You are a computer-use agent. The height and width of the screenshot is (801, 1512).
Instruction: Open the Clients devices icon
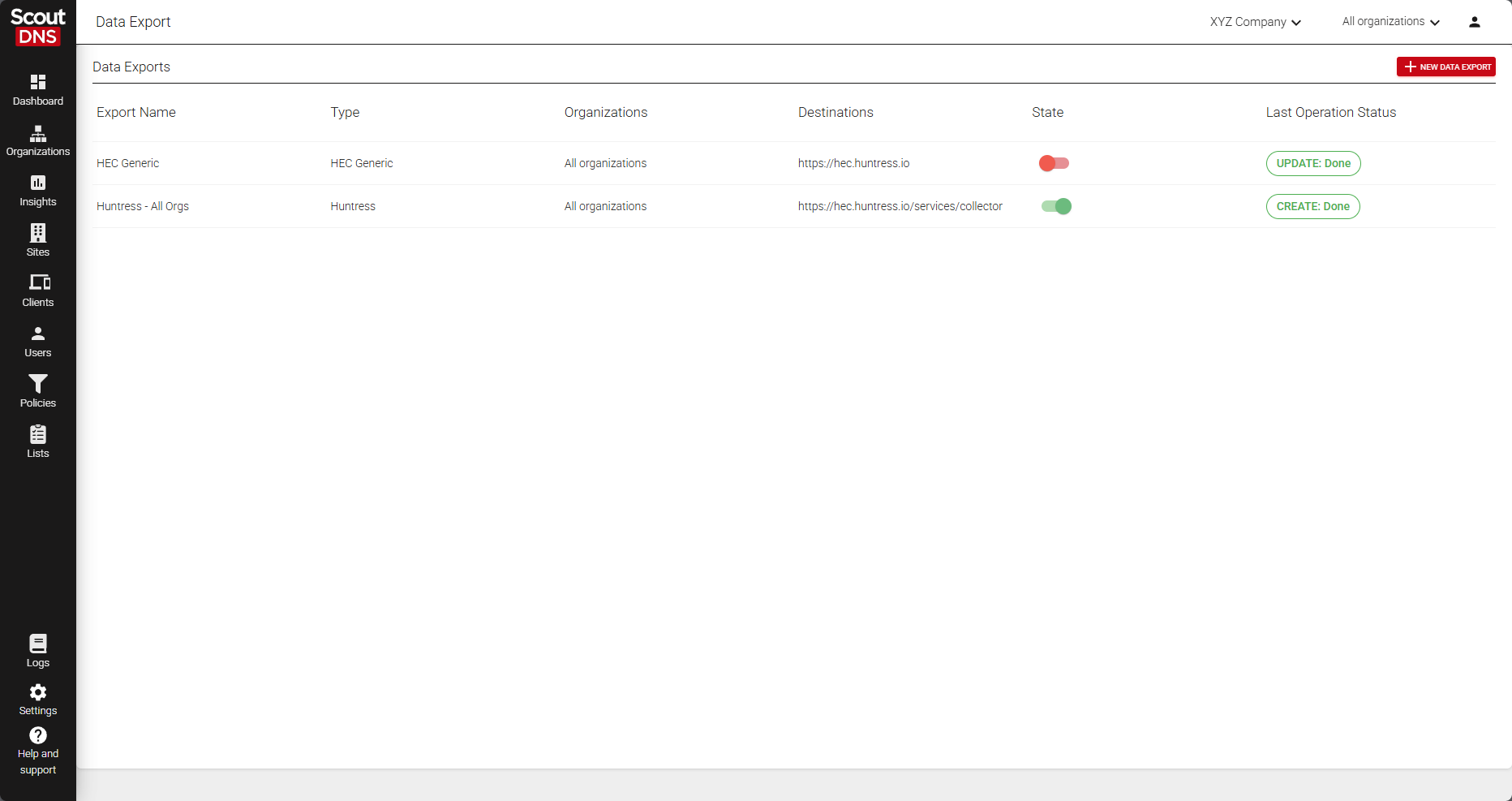(39, 283)
